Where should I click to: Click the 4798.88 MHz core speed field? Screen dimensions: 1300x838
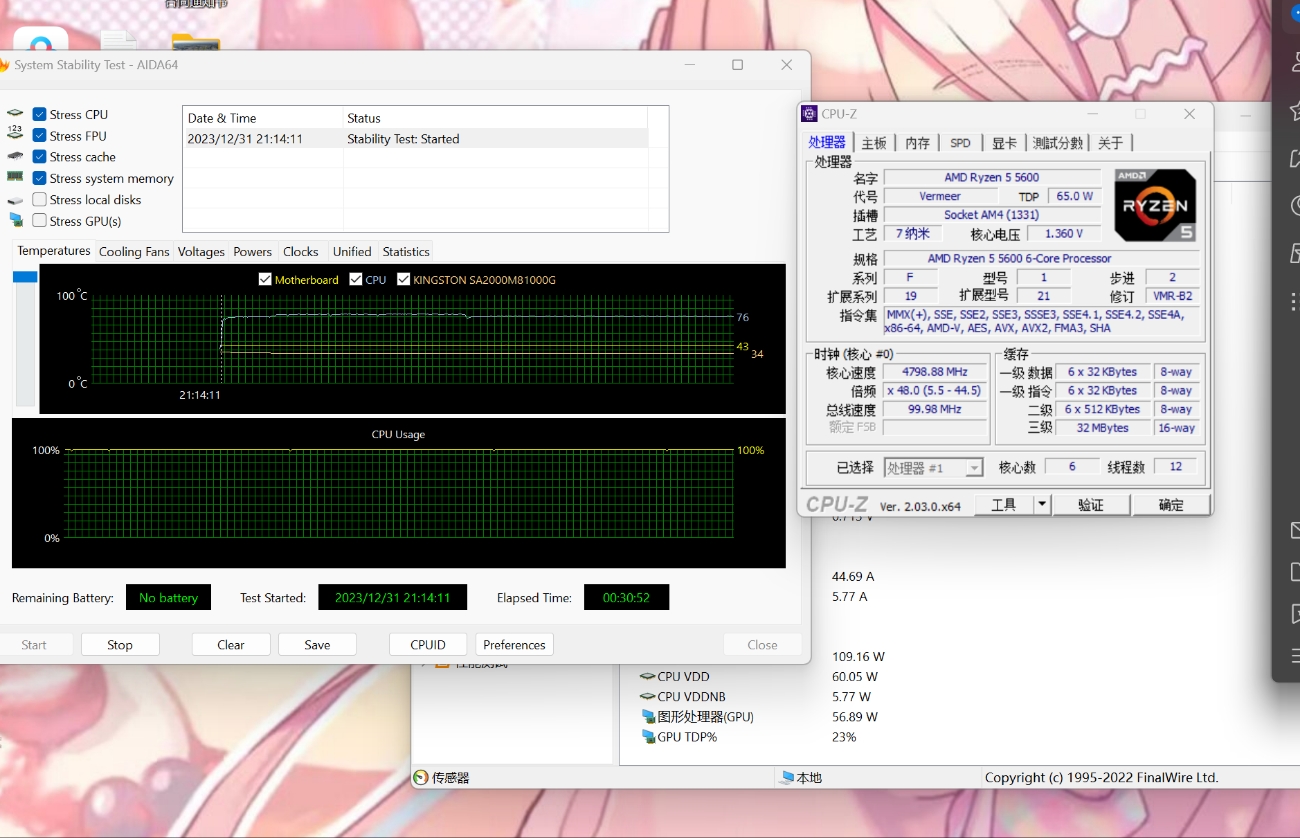click(x=935, y=372)
